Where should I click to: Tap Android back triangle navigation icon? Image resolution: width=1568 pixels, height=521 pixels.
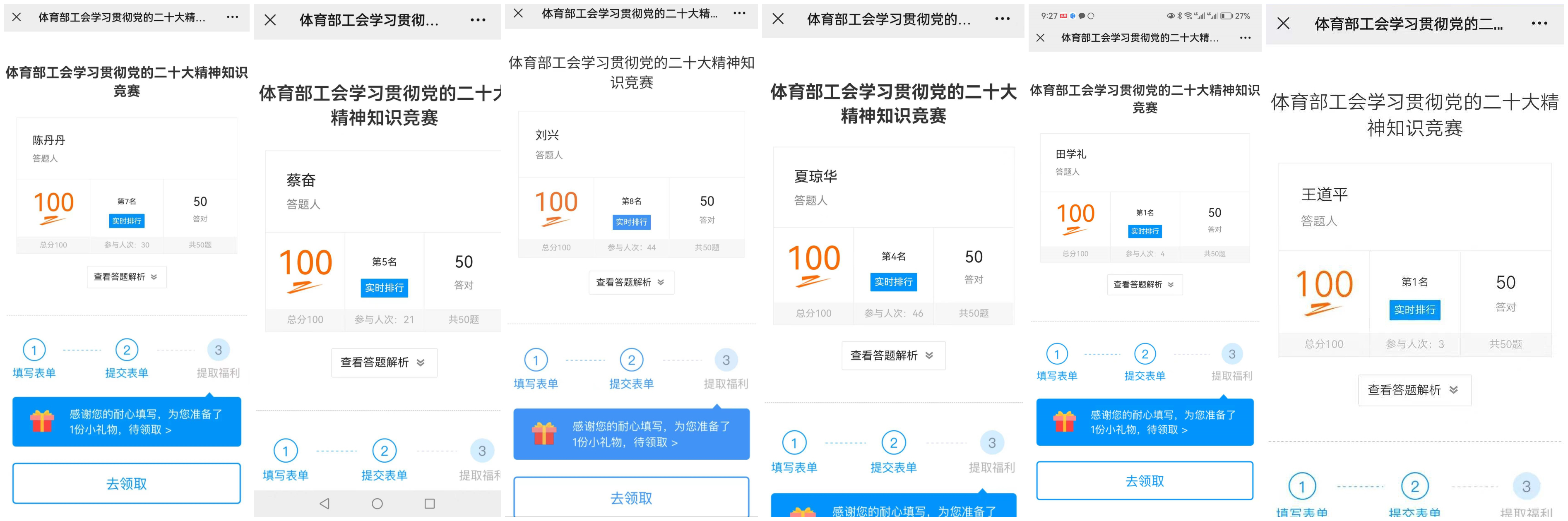pos(325,503)
